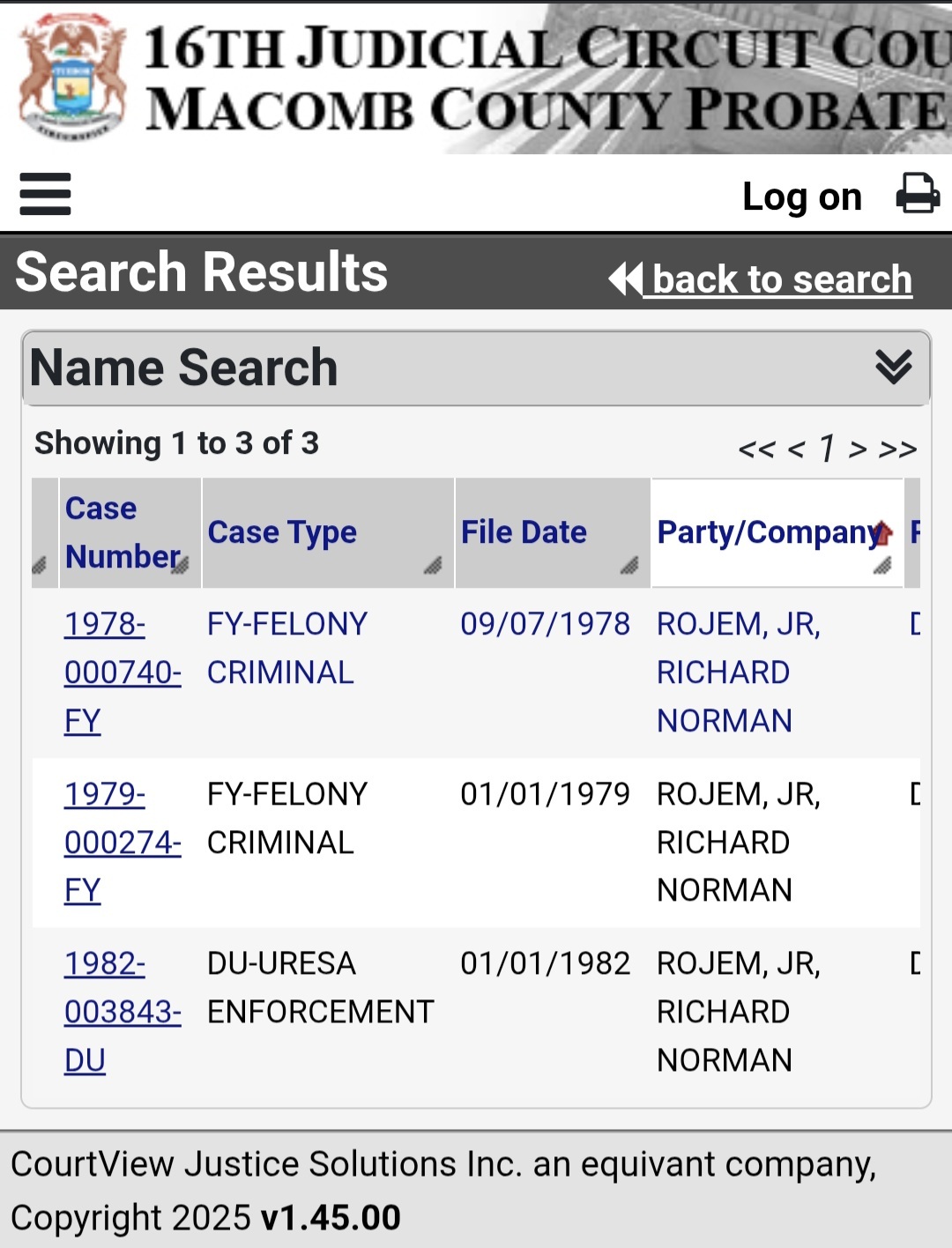Click the File Date column resize handle

point(628,566)
